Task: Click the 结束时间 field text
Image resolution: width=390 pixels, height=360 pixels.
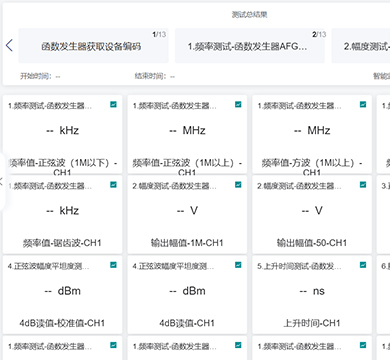Action: pyautogui.click(x=155, y=76)
